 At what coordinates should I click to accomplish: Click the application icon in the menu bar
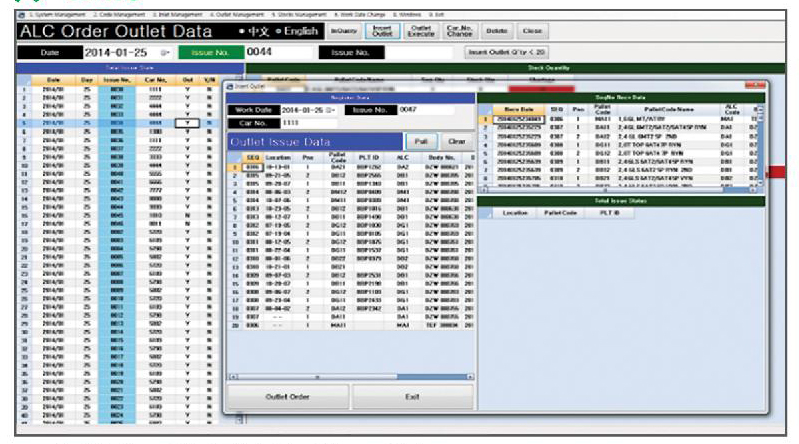click(x=21, y=15)
